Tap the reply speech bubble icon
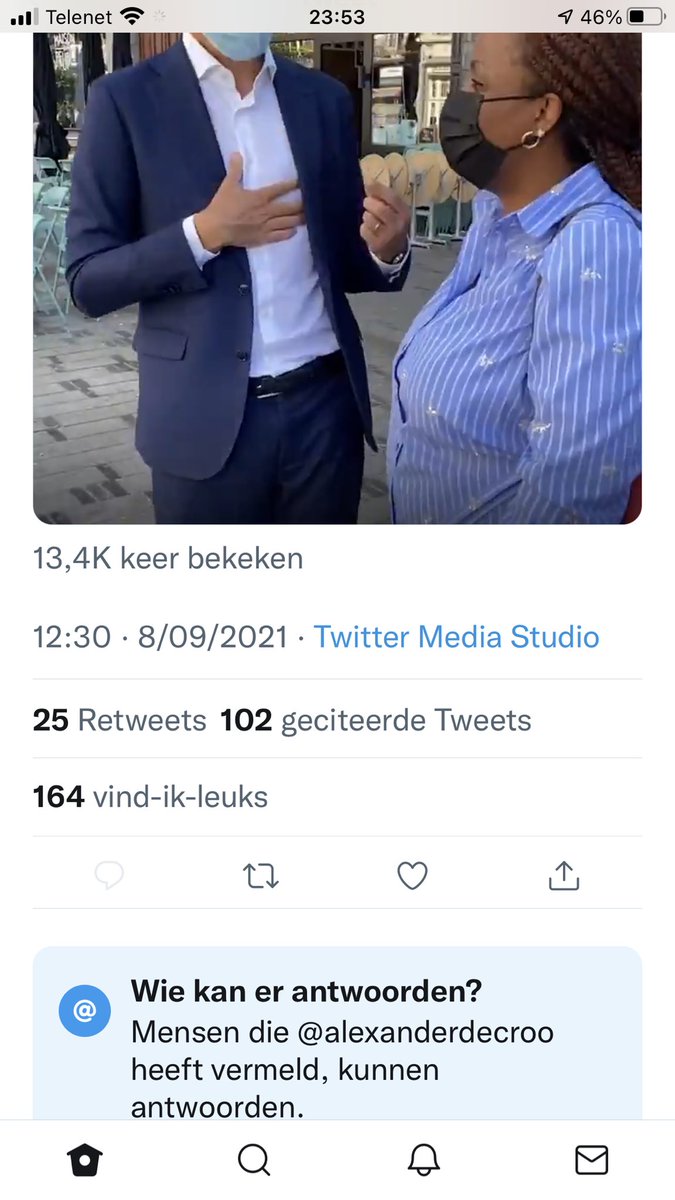The image size is (675, 1200). (109, 876)
